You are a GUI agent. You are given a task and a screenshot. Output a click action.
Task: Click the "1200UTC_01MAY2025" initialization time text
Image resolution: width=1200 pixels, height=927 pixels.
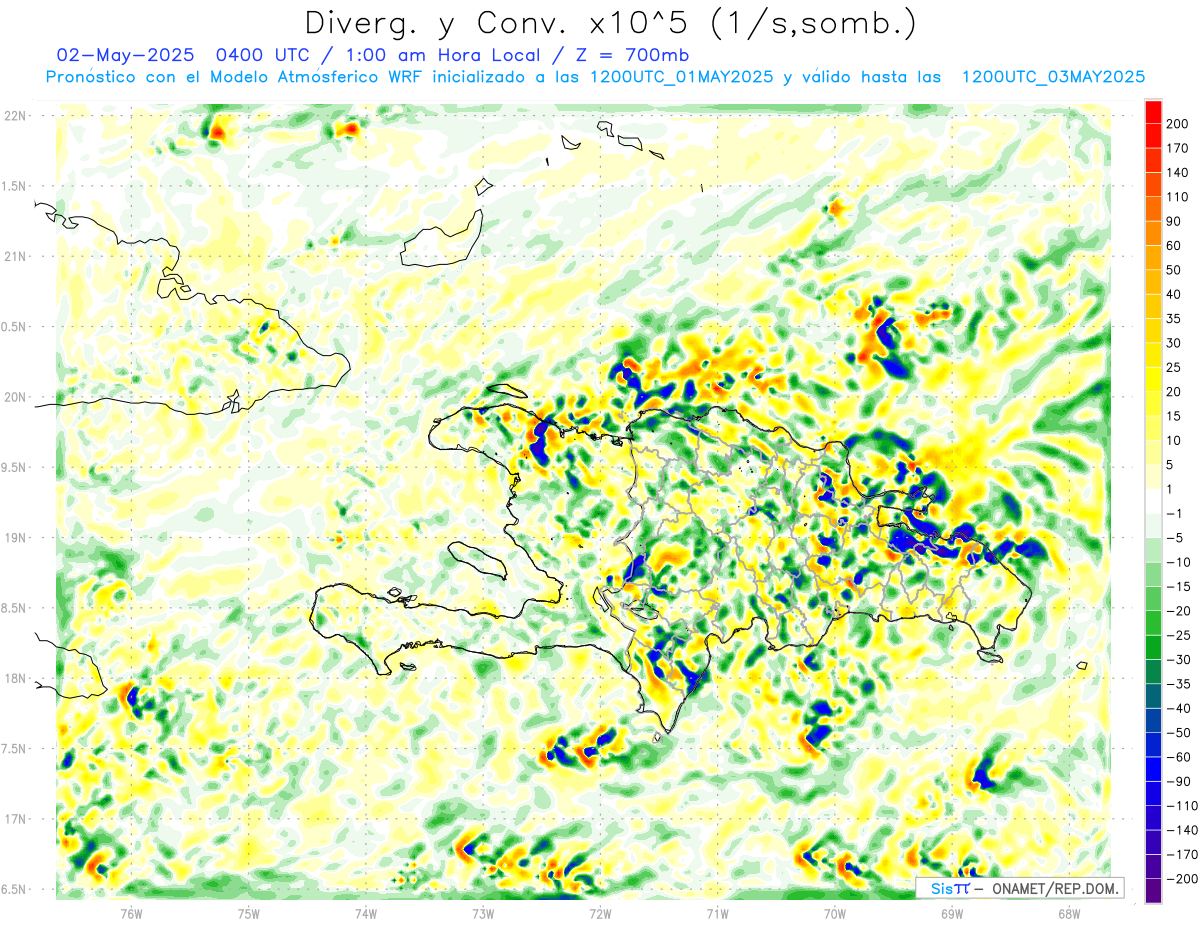pyautogui.click(x=681, y=76)
